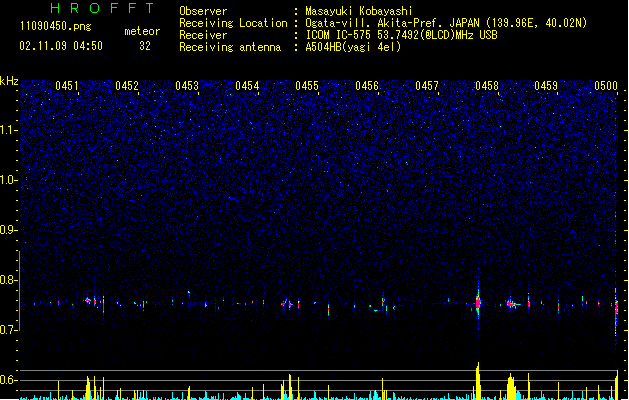Select the Ogata-vill. Akita-Pref. JAPAN location text
629x400 pixels.
point(446,23)
